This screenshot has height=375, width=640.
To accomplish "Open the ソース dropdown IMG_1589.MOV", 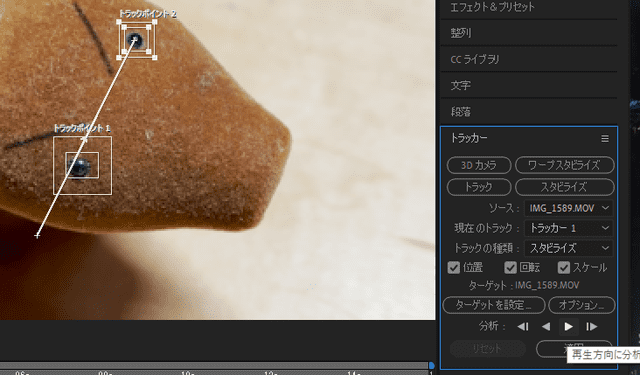I will click(x=569, y=209).
